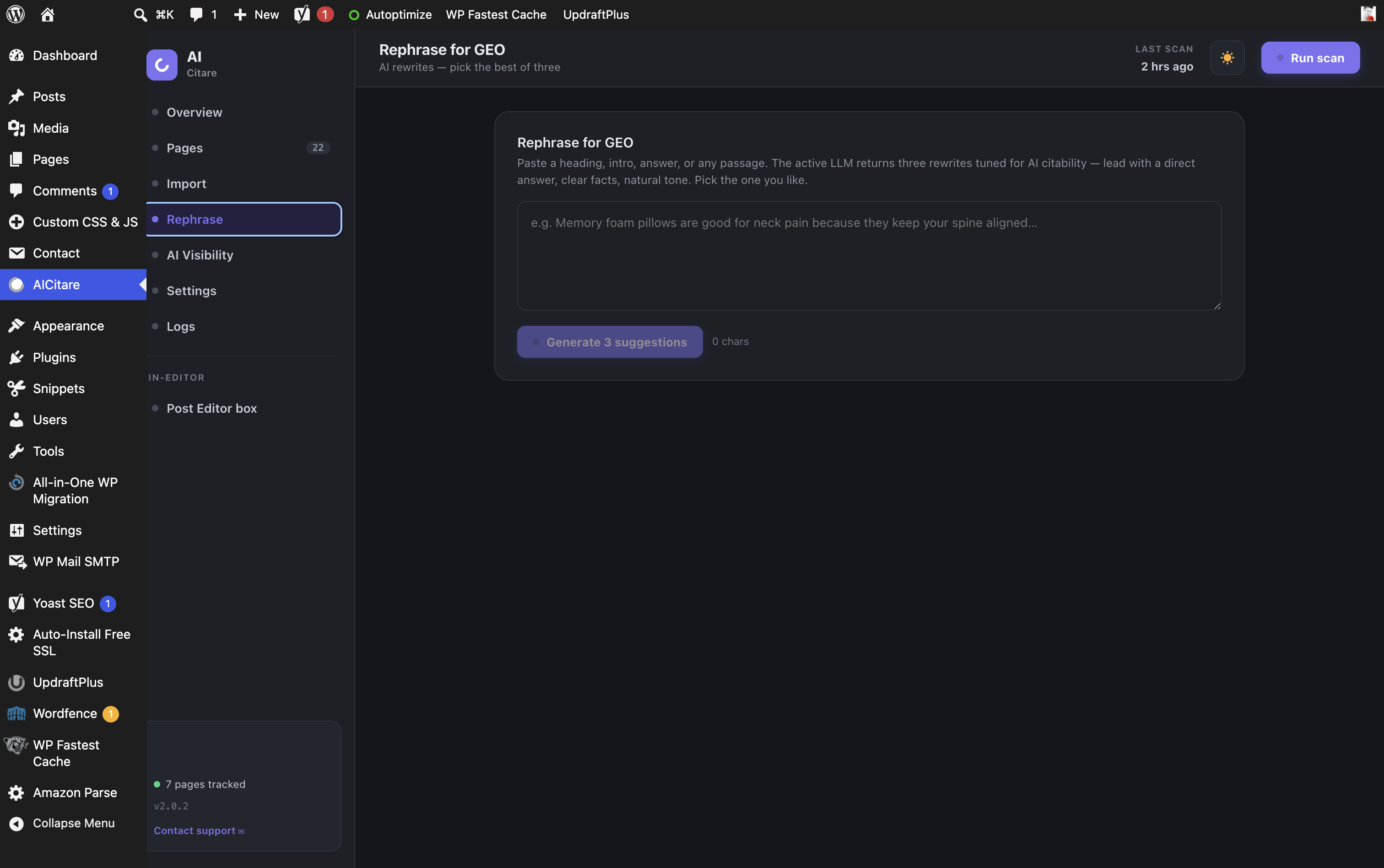Screen dimensions: 1384x868
Task: Click the WP Mail SMTP envelope icon
Action: [17, 561]
